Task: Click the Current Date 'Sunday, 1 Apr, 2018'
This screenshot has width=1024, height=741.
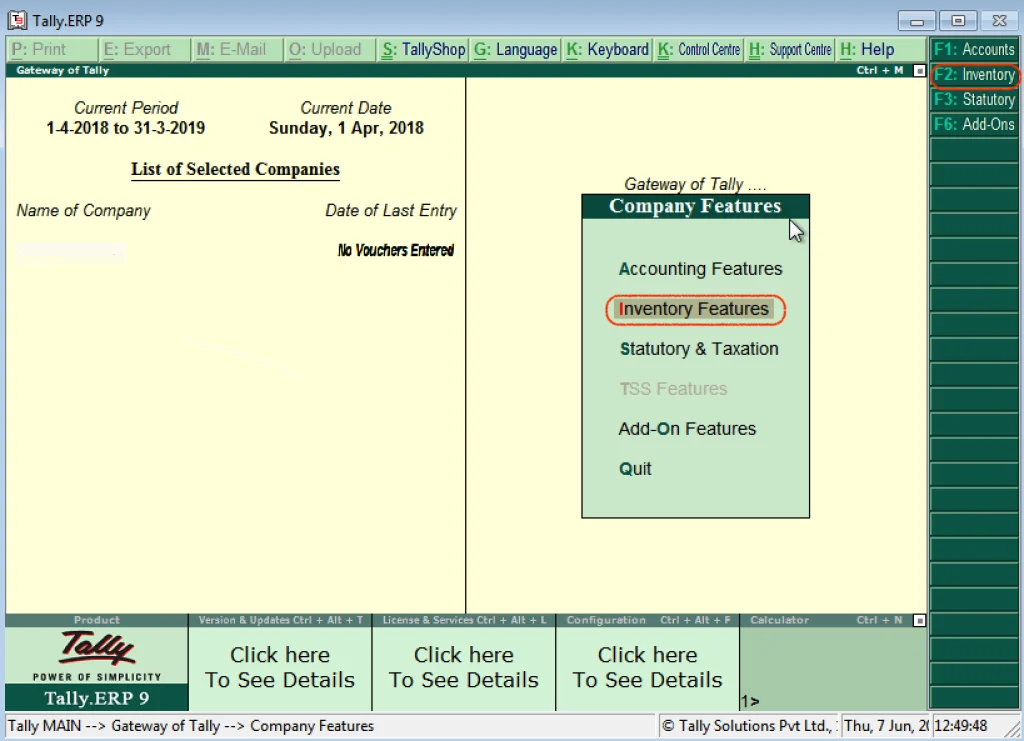Action: 346,128
